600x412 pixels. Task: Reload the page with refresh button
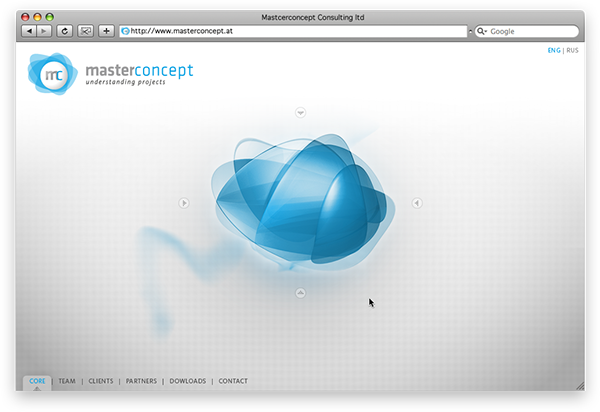(65, 31)
